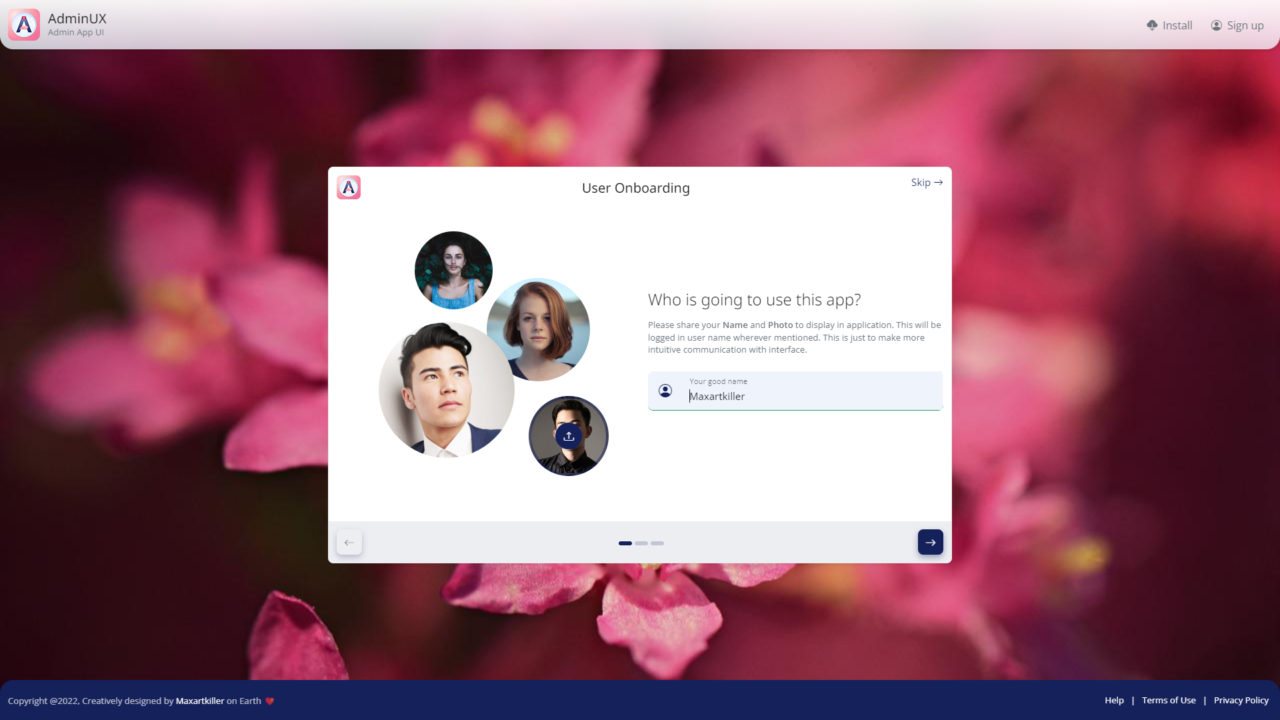1280x720 pixels.
Task: Click the heart icon in the footer
Action: [271, 700]
